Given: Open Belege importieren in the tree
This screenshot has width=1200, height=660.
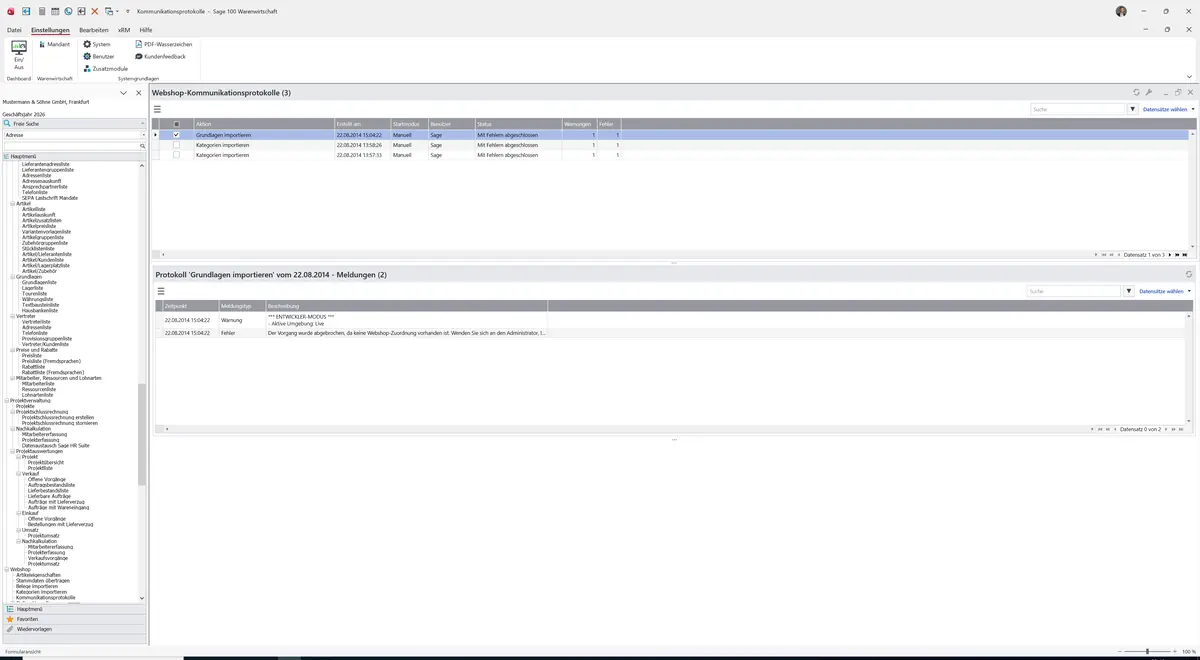Looking at the screenshot, I should (x=37, y=586).
